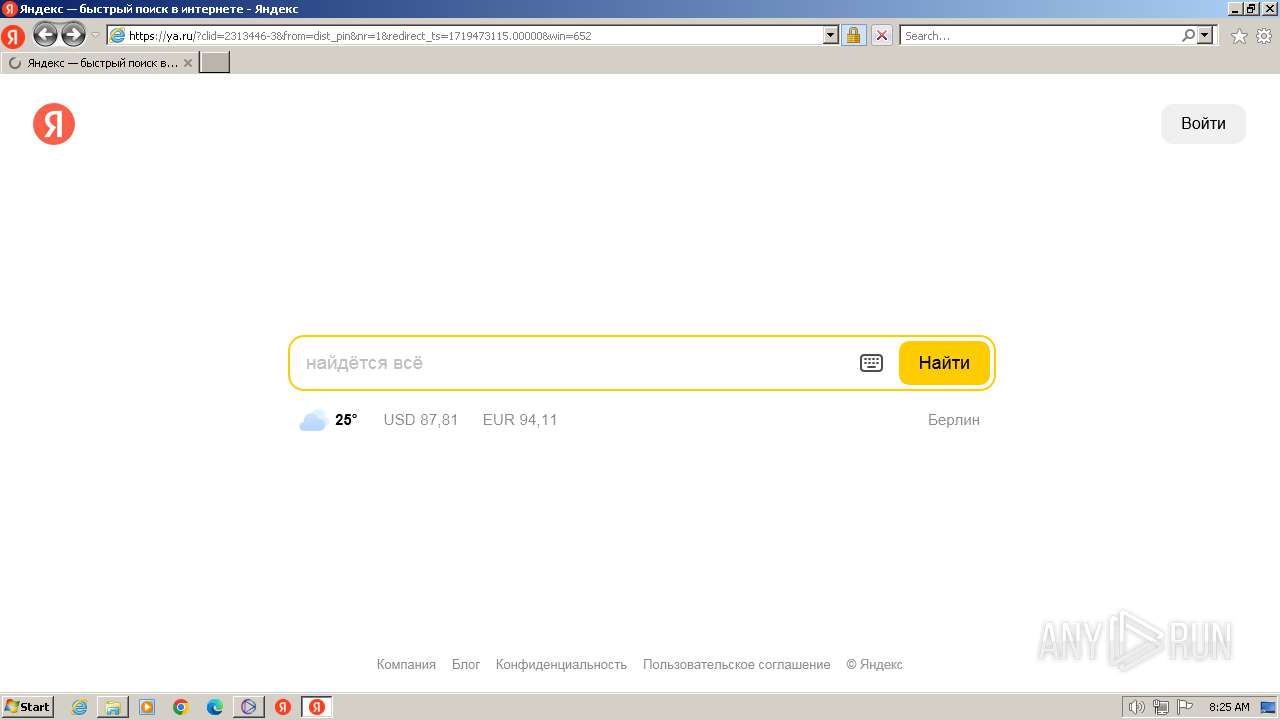1280x720 pixels.
Task: Click the network tray icon
Action: click(x=1161, y=707)
